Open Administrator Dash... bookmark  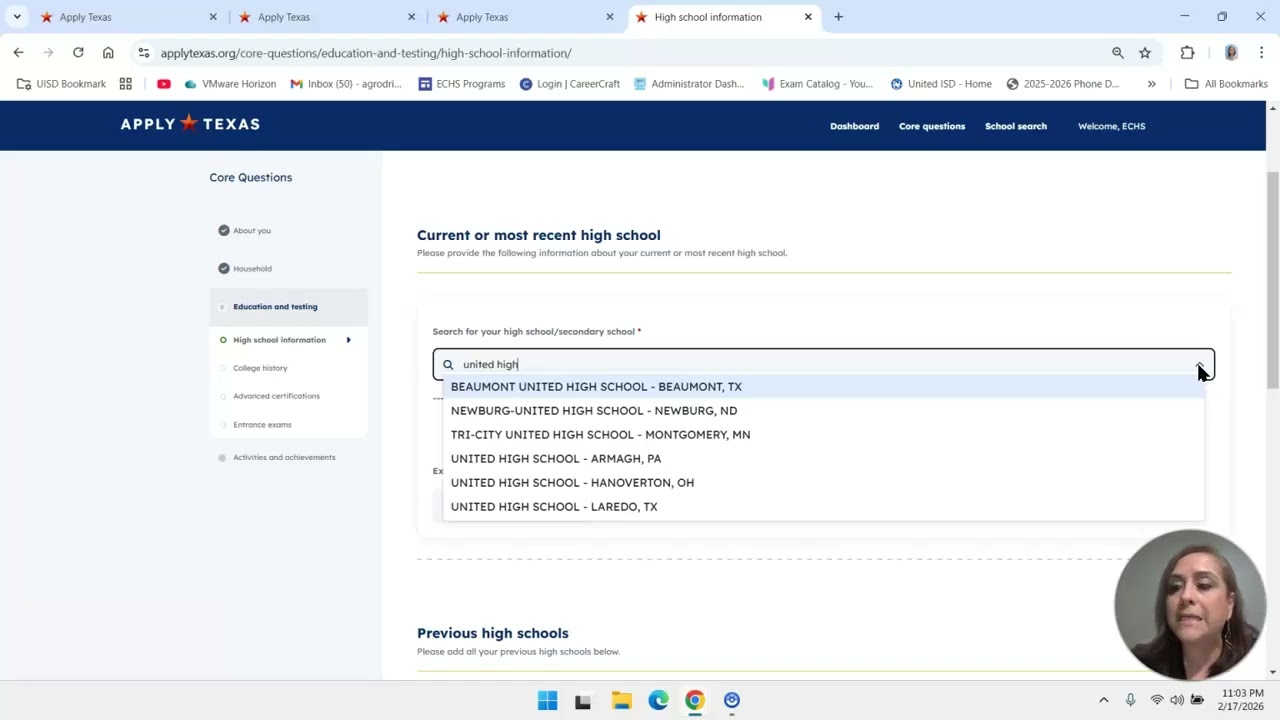pyautogui.click(x=689, y=84)
